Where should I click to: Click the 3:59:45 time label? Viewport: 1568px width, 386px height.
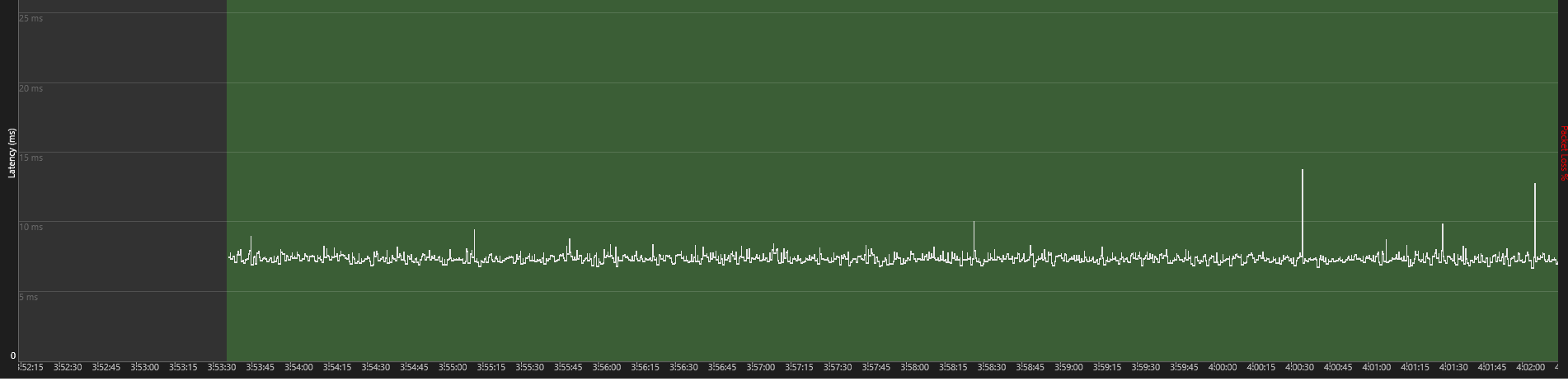click(1184, 367)
